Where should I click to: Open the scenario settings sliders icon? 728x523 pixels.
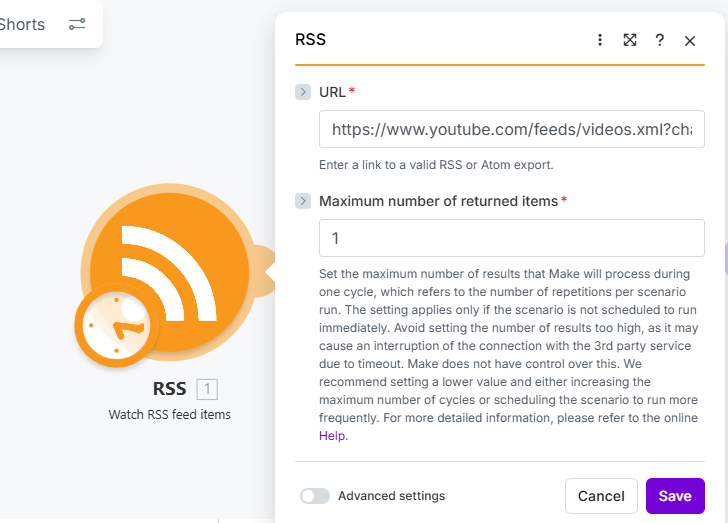(x=77, y=24)
